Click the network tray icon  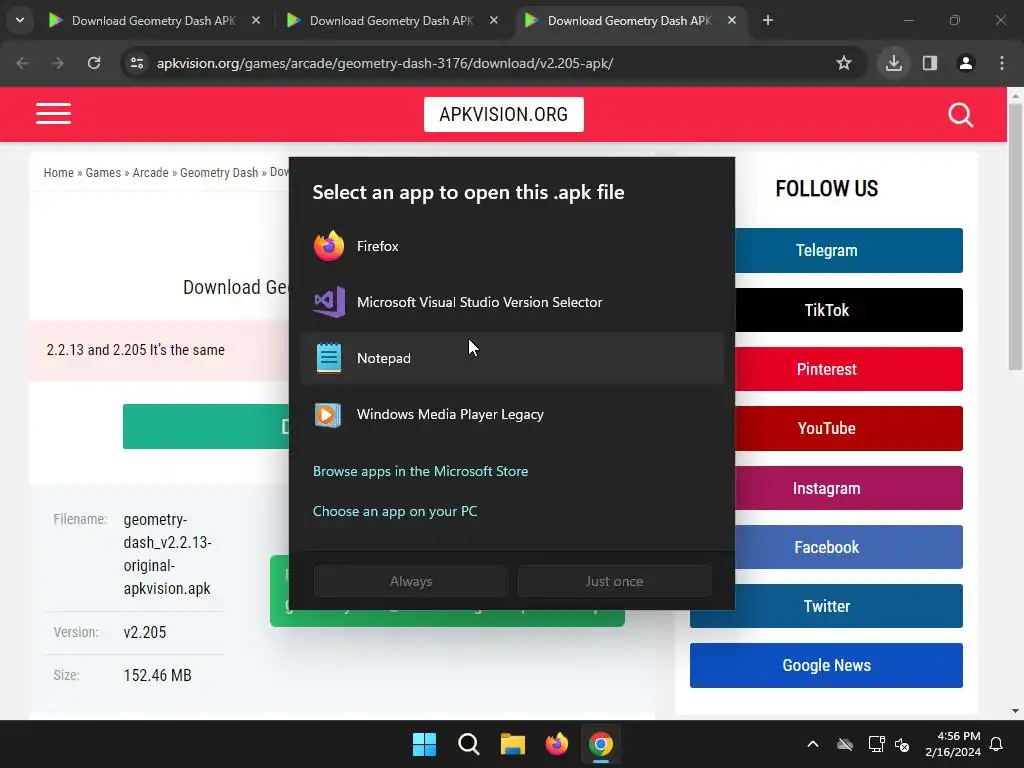point(876,744)
